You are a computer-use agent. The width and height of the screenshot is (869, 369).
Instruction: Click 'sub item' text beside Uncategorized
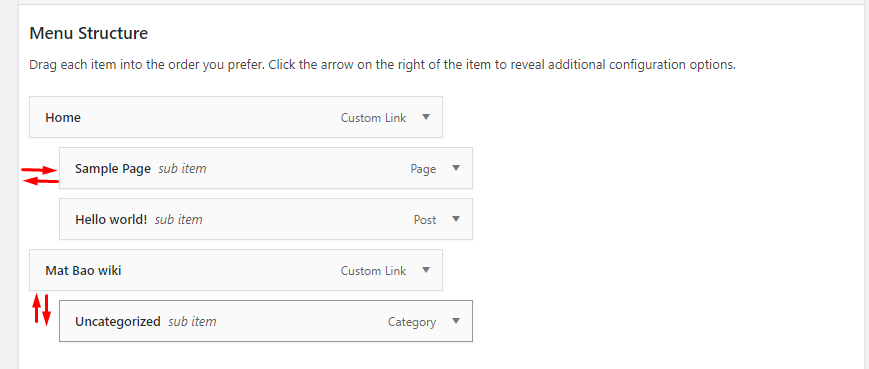[x=192, y=322]
